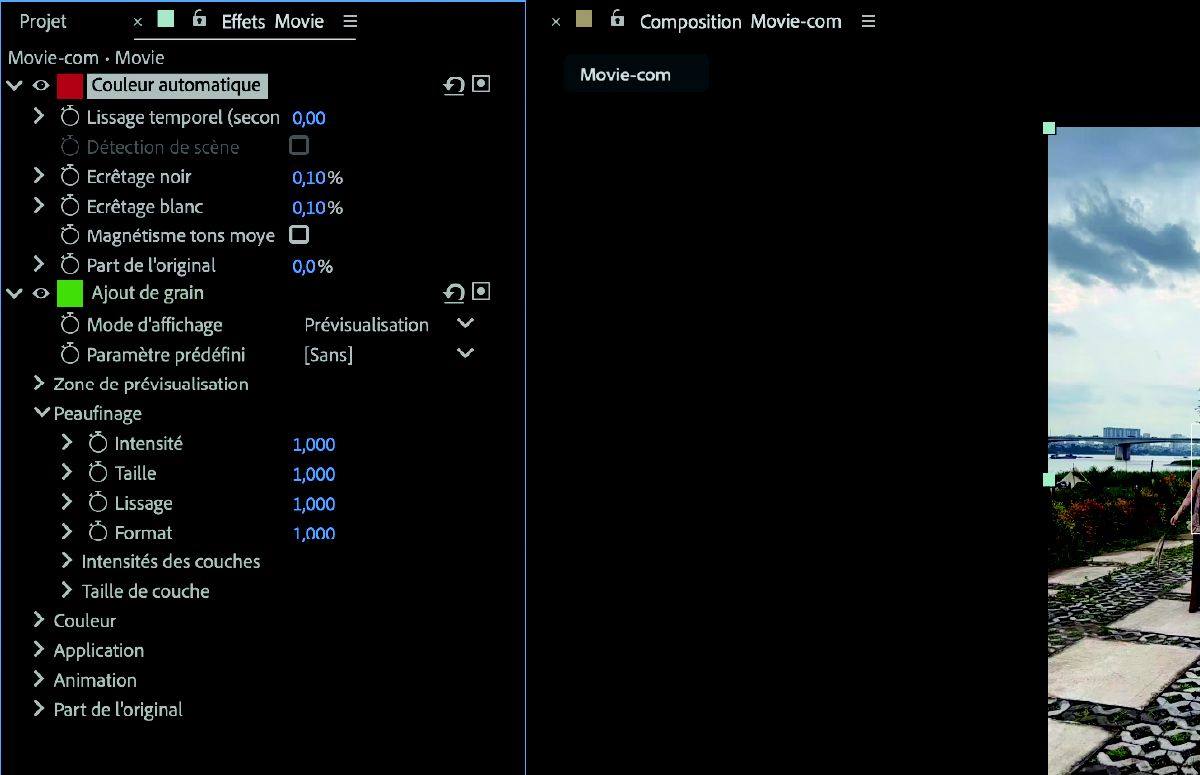
Task: Toggle stopwatch for Format
Action: click(x=98, y=533)
